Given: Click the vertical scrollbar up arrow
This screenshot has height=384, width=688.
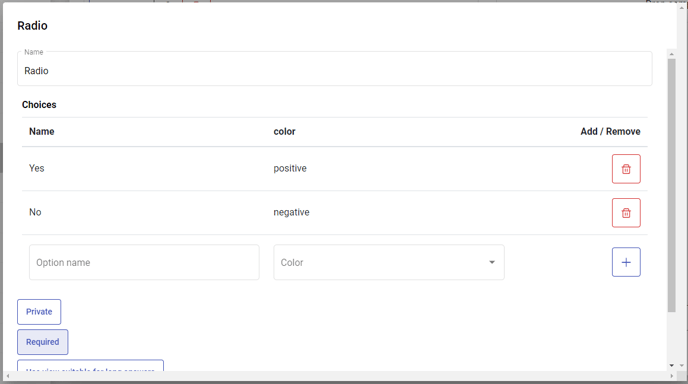Looking at the screenshot, I should pyautogui.click(x=671, y=54).
